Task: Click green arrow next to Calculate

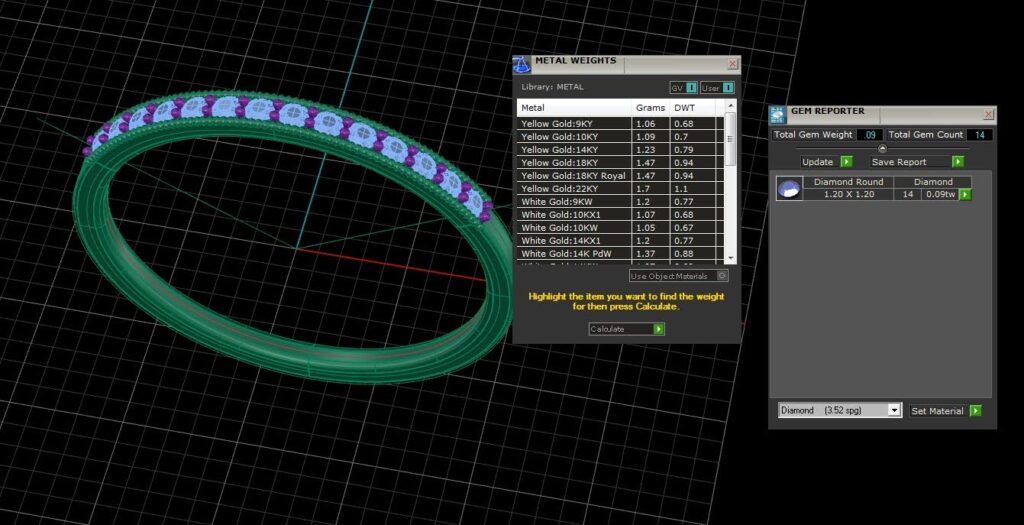Action: 659,329
